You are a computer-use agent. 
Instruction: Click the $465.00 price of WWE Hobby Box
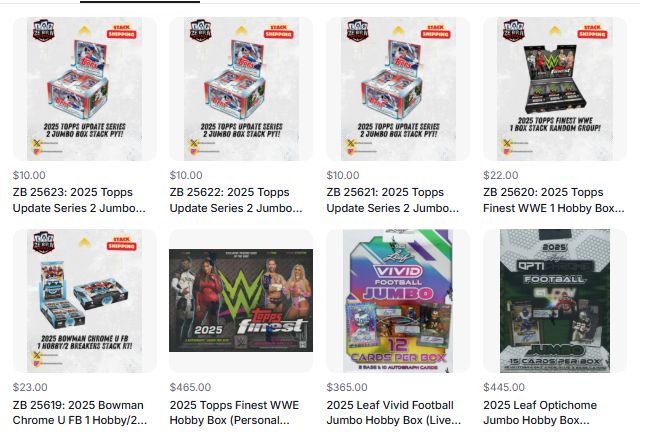[190, 387]
